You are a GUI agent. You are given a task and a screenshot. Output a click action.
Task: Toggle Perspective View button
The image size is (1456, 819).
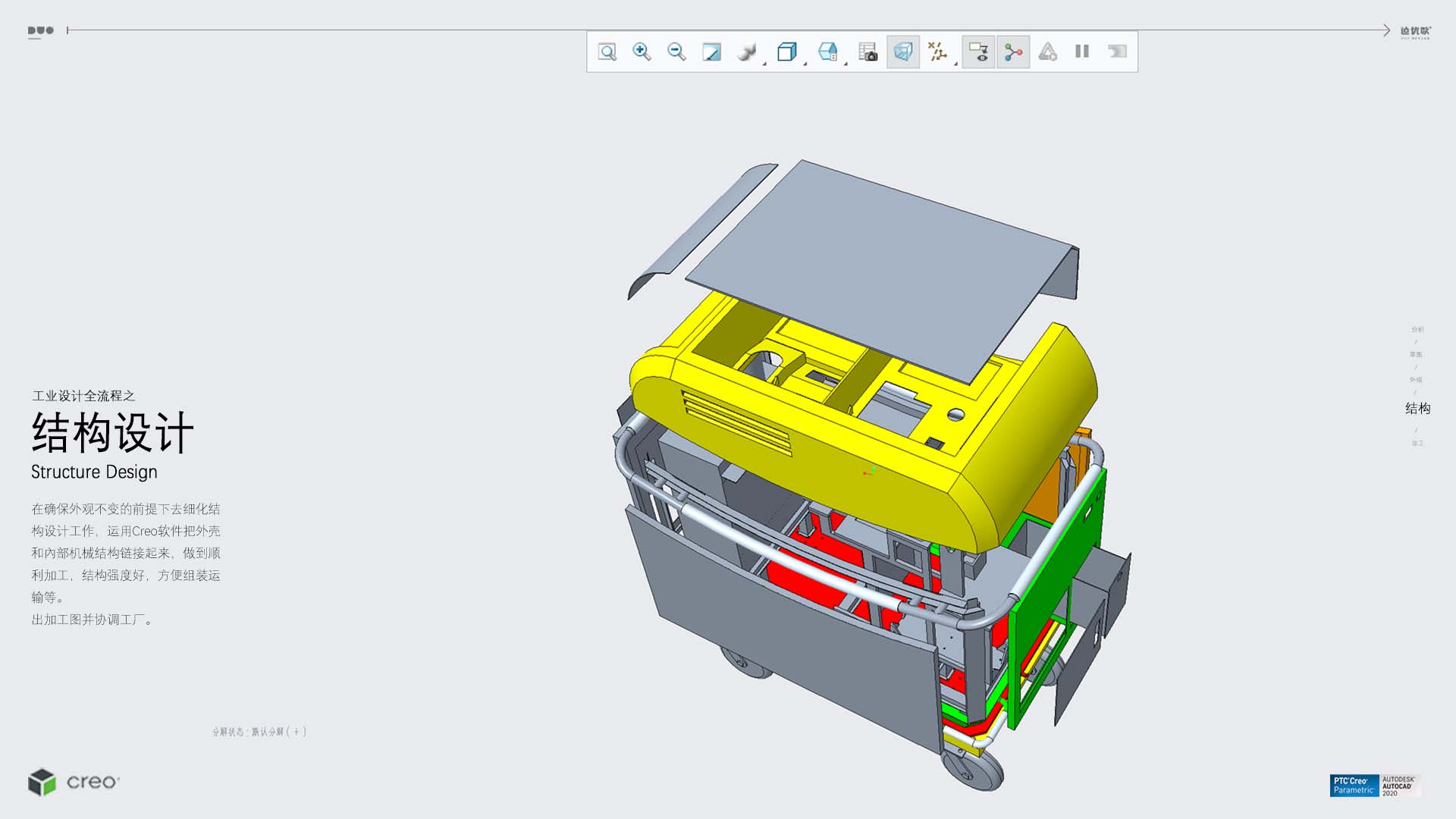click(x=903, y=52)
